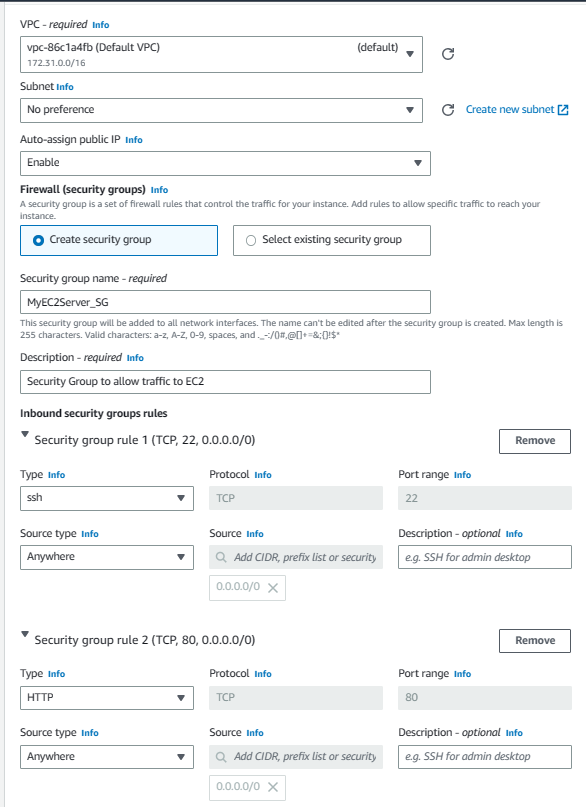Refresh the VPC list
The image size is (586, 807).
tap(448, 54)
